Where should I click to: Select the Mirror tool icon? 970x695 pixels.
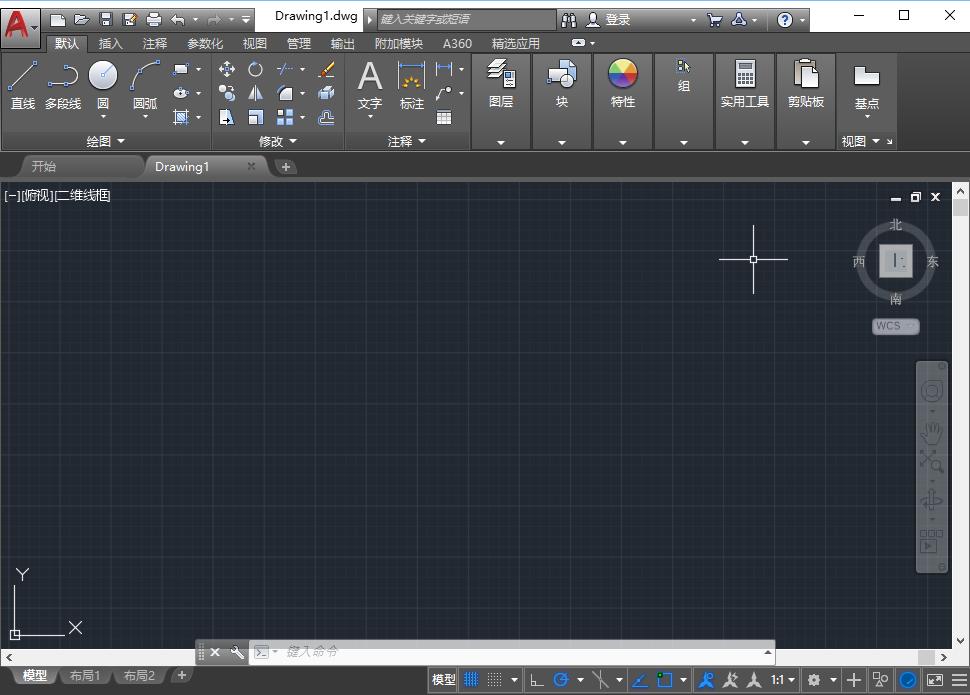tap(256, 93)
